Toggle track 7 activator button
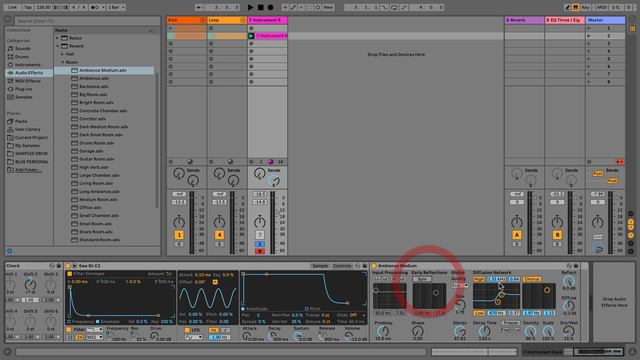The height and width of the screenshot is (360, 640). (x=260, y=235)
